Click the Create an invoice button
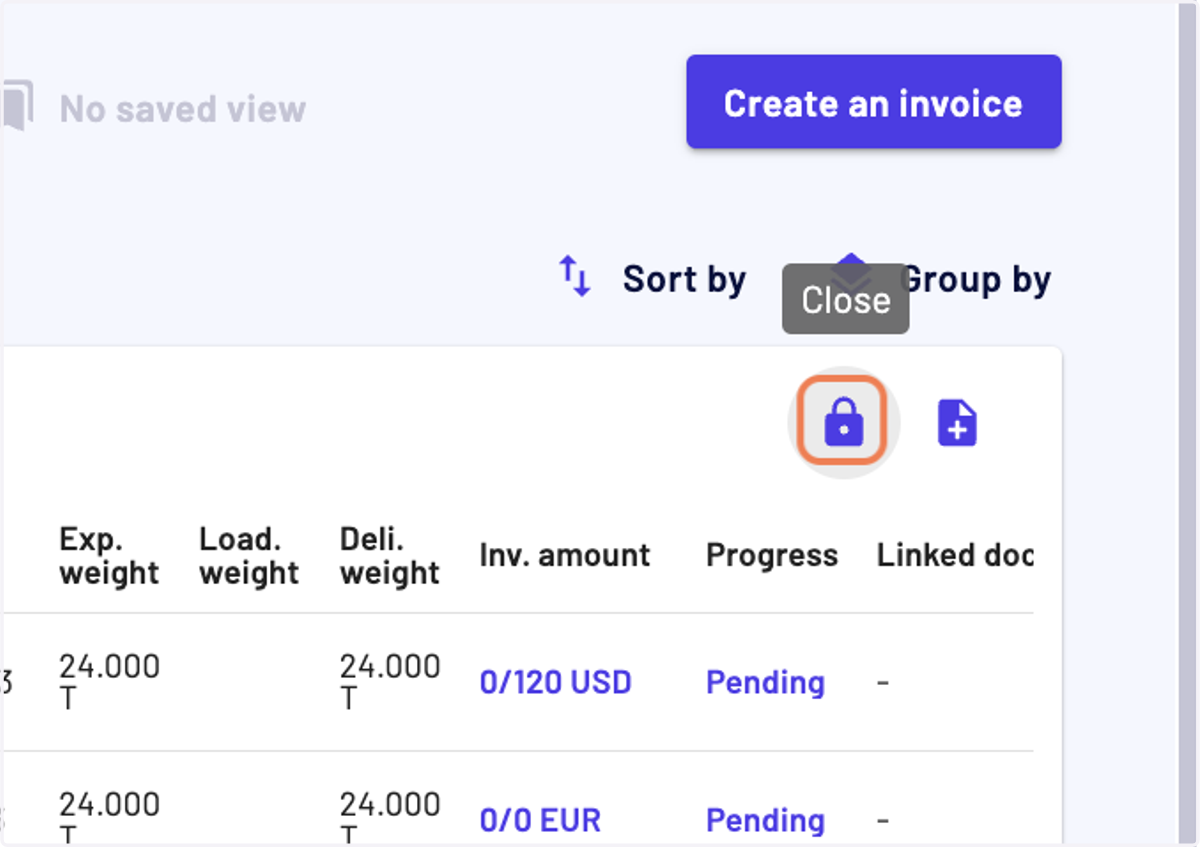This screenshot has height=847, width=1200. click(873, 102)
